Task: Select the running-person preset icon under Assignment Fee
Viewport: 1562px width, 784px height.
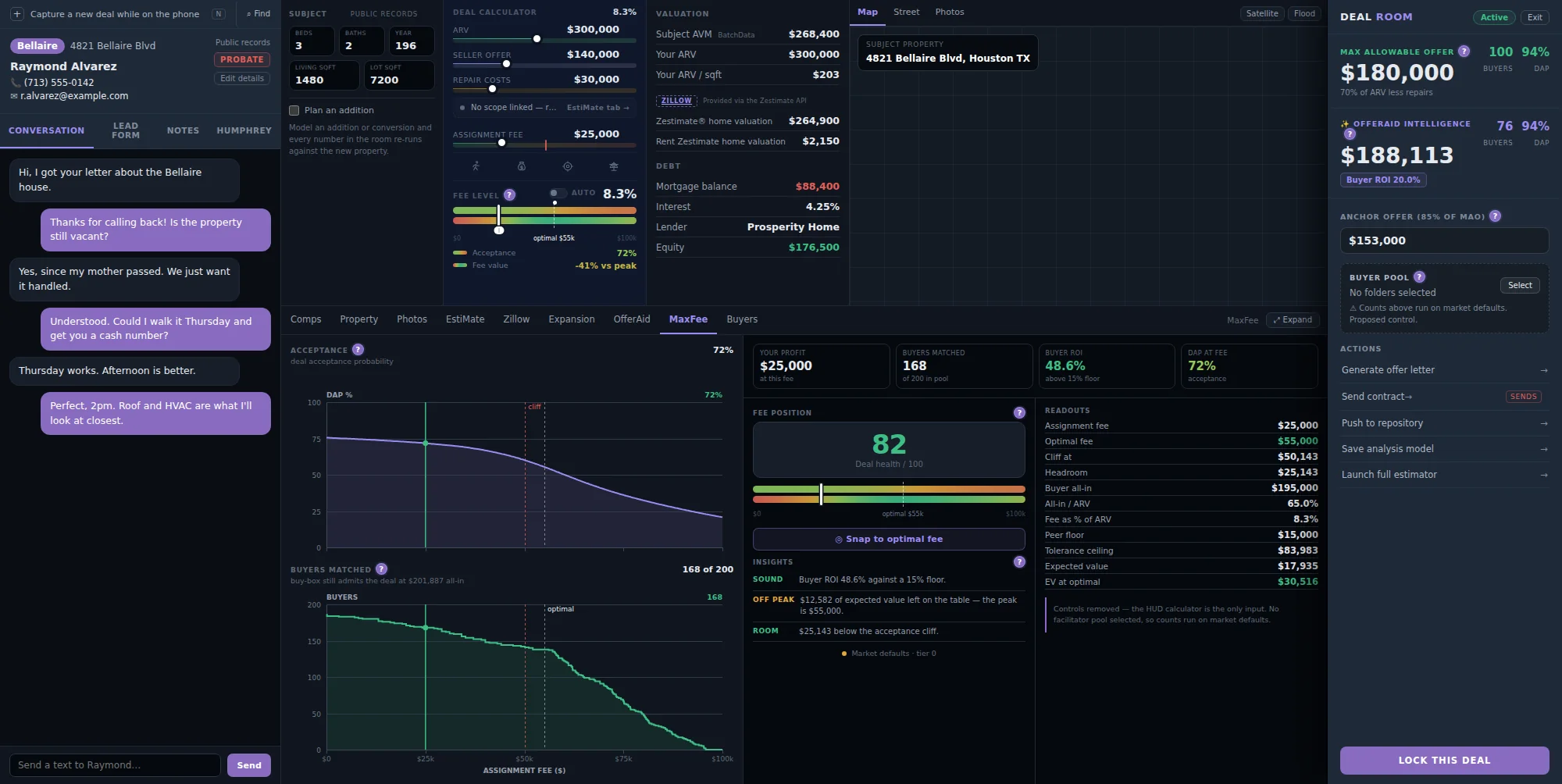Action: (x=476, y=166)
